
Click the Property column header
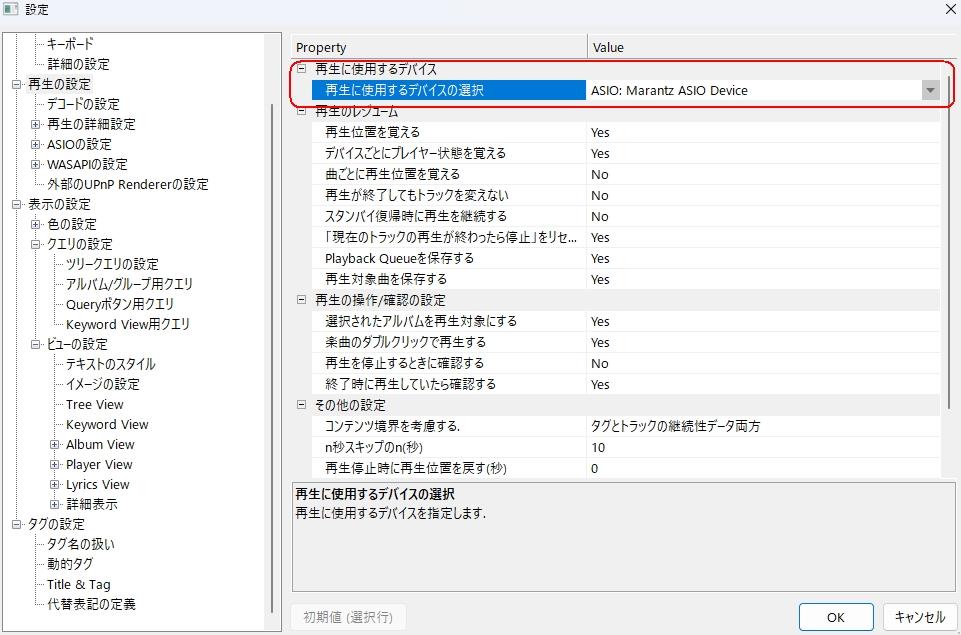(x=439, y=47)
